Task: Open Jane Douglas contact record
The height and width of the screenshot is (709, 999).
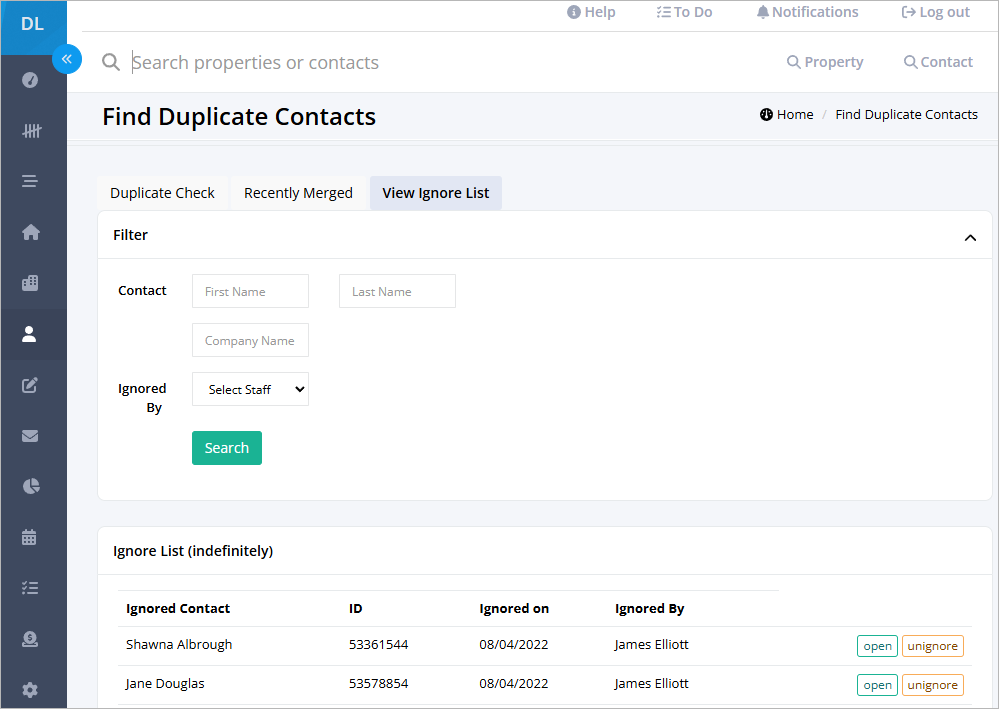Action: (x=877, y=685)
